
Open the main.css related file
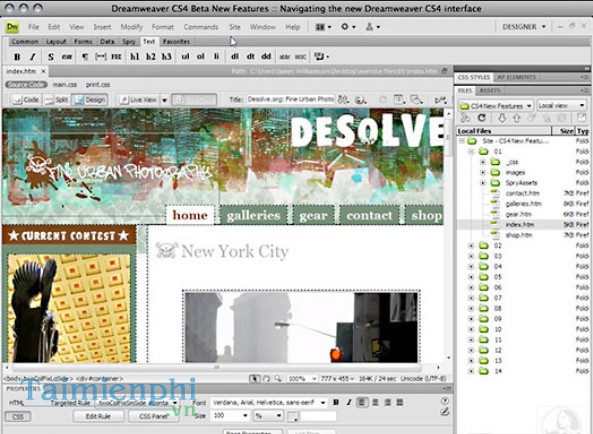(x=65, y=85)
